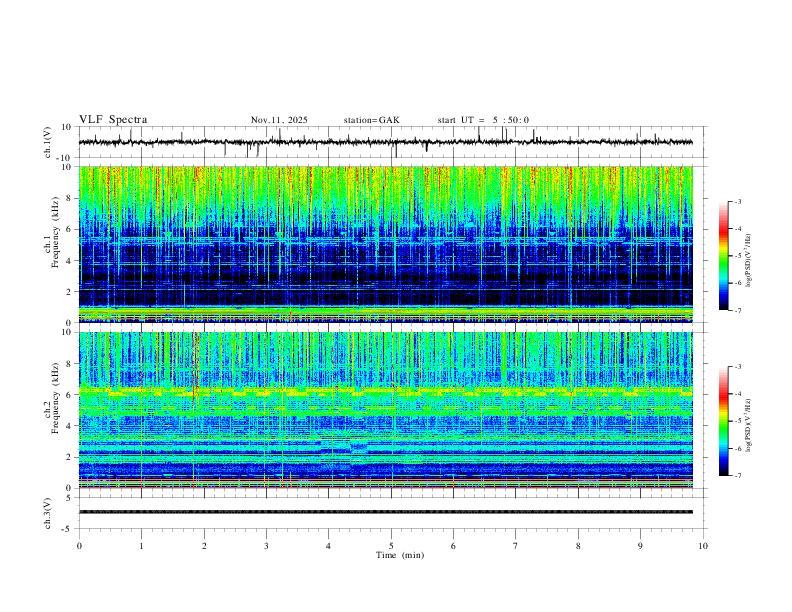Click the ch.2 colorbar log(PSD) unit label
Screen dimensions: 792x612
point(749,426)
